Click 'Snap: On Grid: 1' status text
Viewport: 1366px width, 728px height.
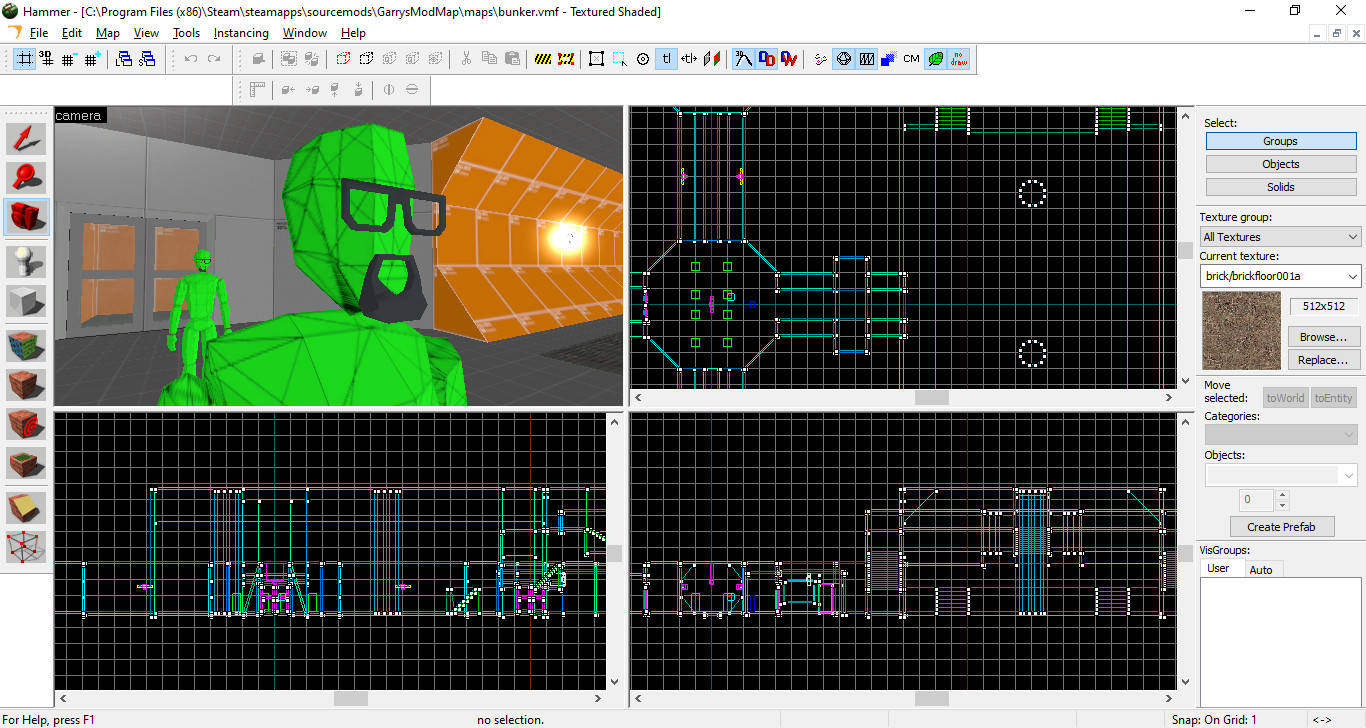click(1214, 720)
